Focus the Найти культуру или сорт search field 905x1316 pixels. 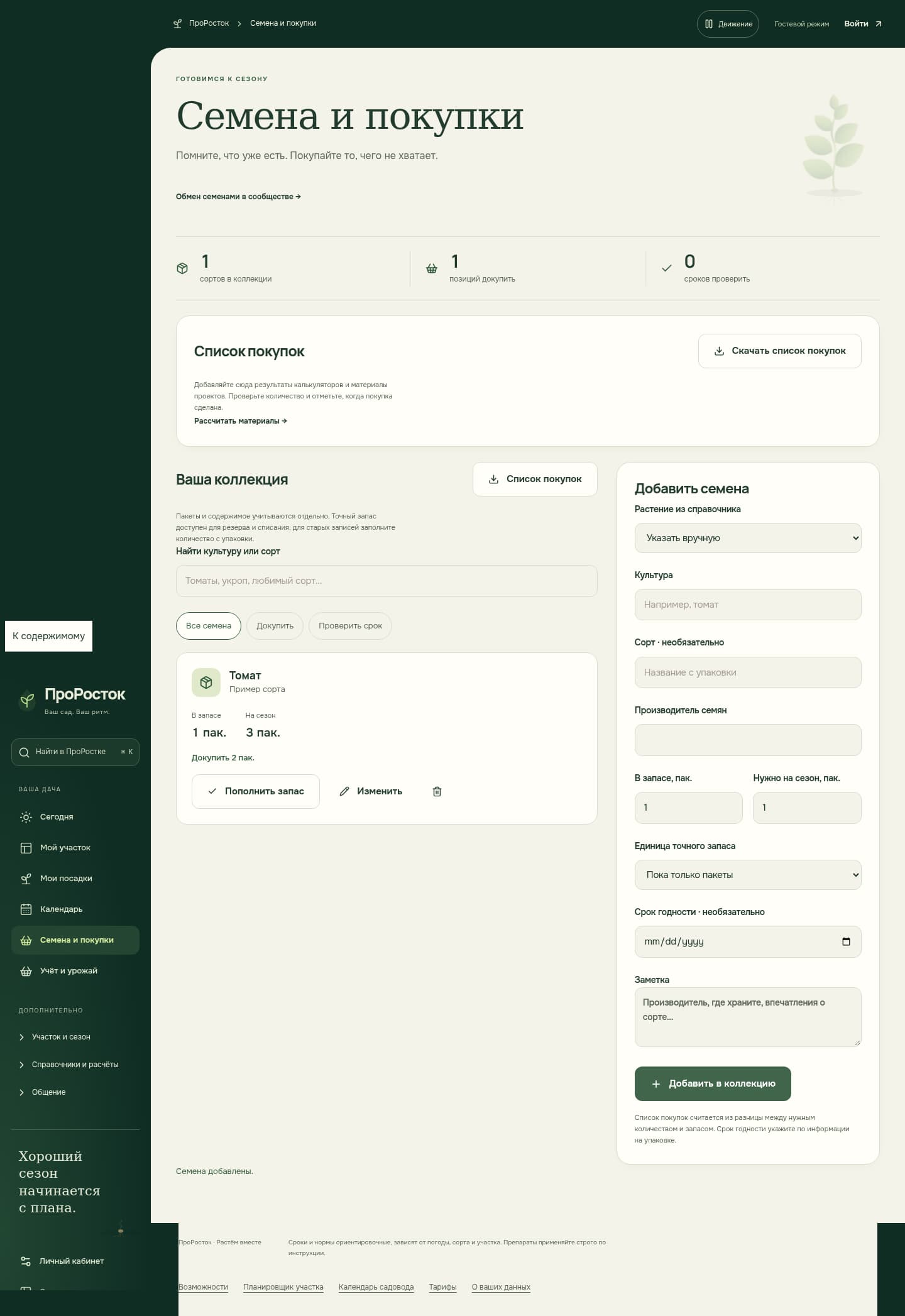(x=387, y=581)
